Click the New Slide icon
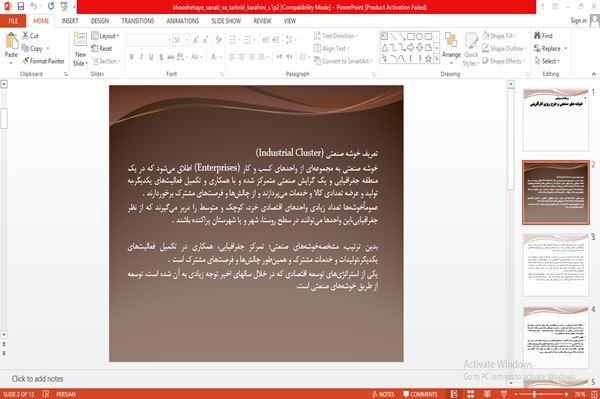Viewport: 600px width, 399px height. [80, 40]
